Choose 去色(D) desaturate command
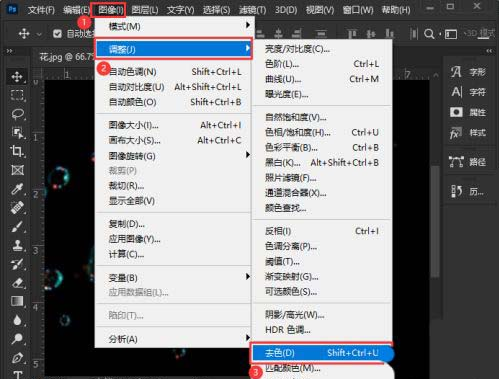 point(322,353)
